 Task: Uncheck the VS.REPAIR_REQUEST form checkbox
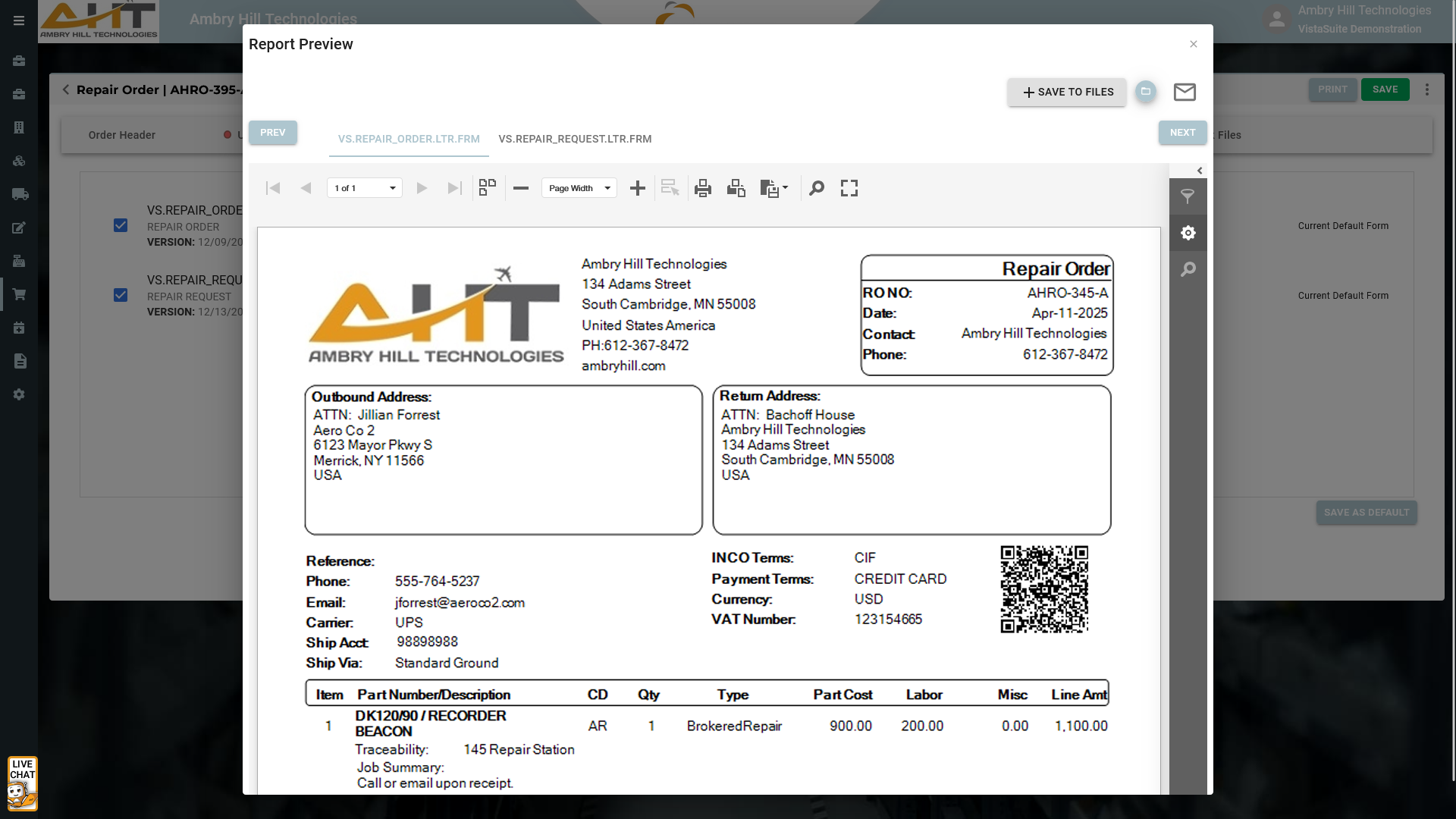(121, 295)
